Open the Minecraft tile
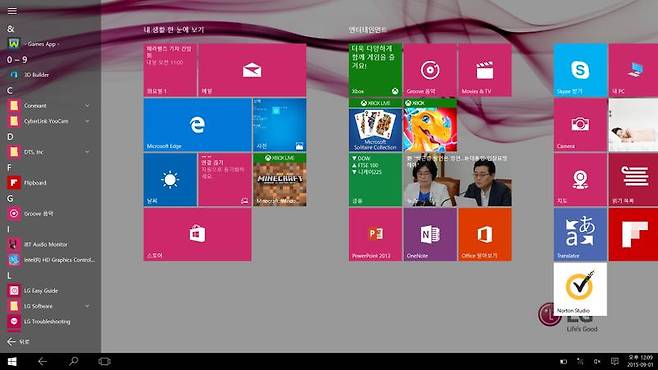This screenshot has height=370, width=658. point(279,180)
